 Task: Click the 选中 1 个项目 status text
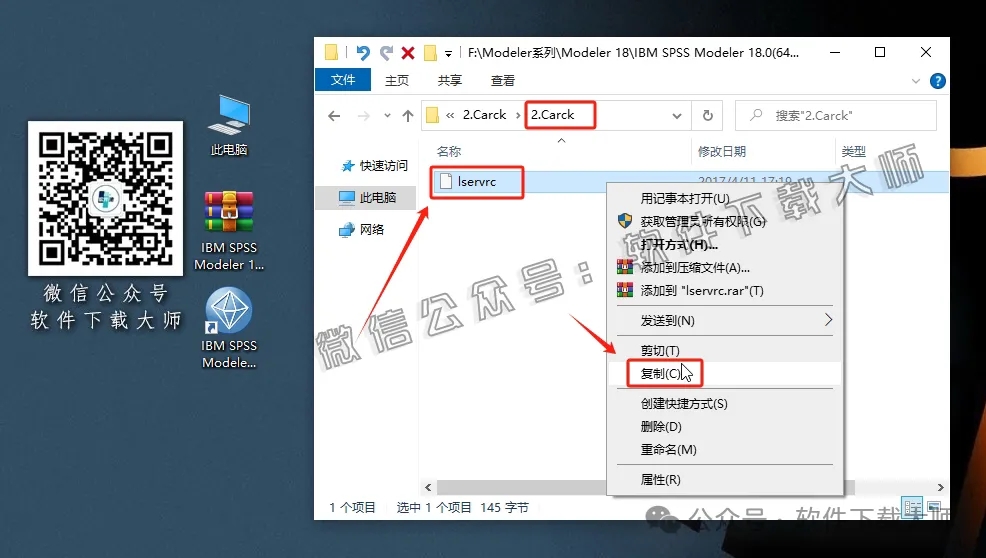tap(434, 508)
